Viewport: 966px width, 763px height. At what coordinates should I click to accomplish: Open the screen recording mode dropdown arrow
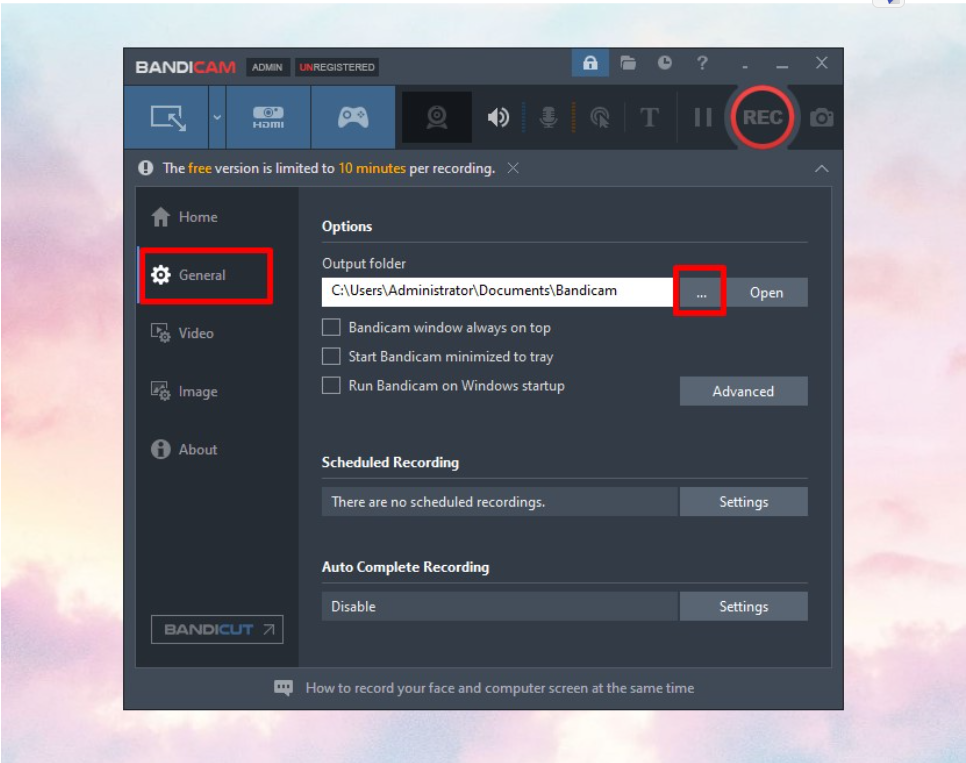[217, 117]
